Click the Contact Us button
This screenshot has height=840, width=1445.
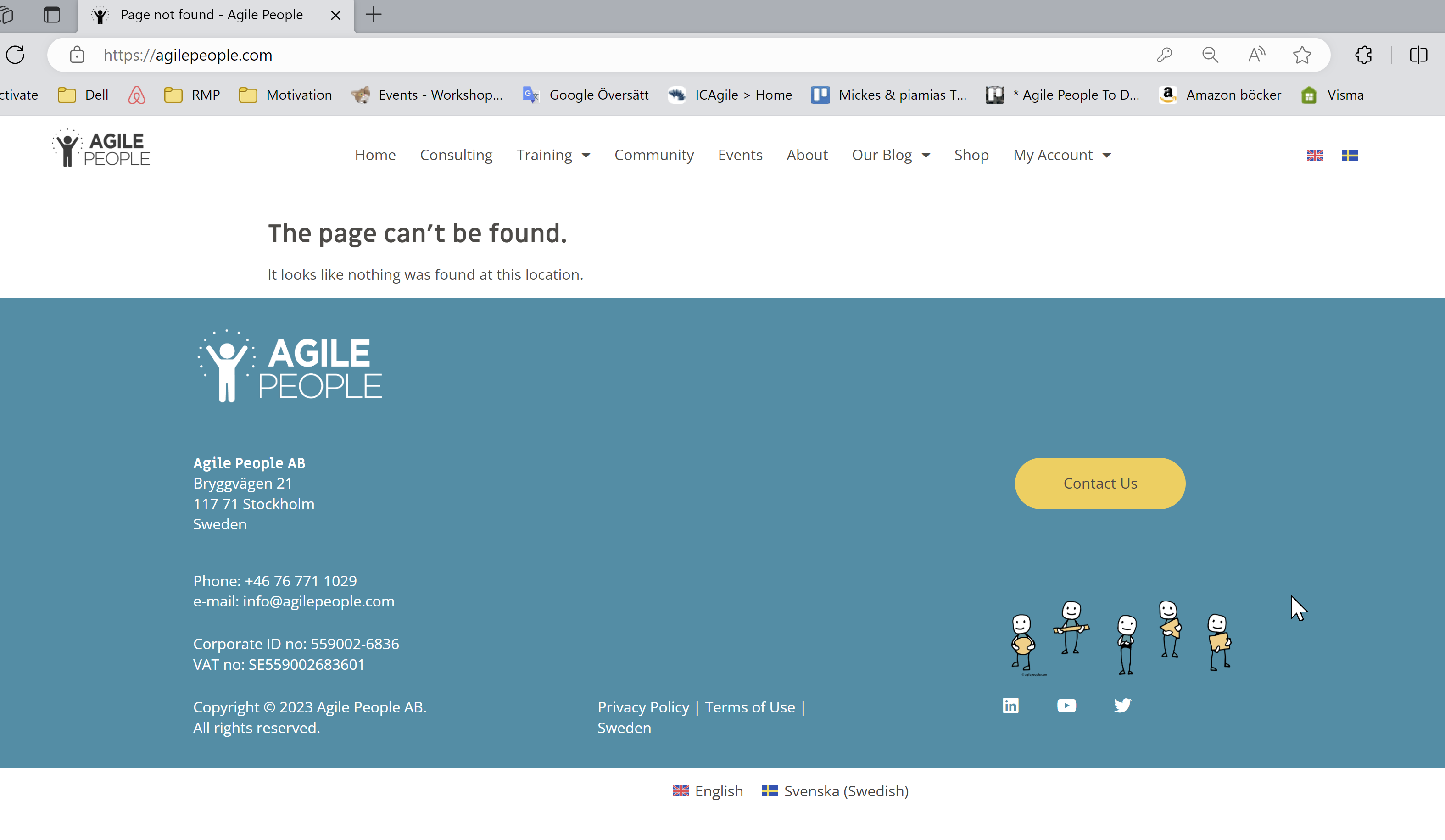coord(1100,484)
